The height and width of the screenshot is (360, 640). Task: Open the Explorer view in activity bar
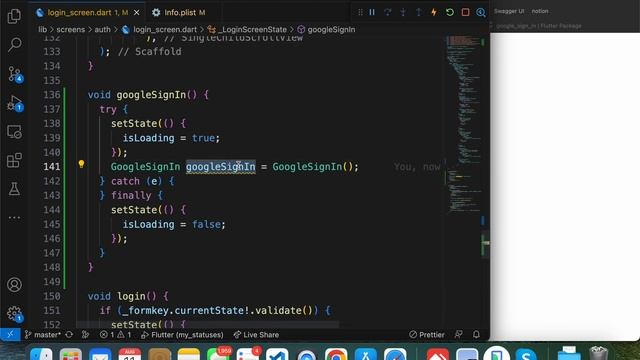coord(14,16)
